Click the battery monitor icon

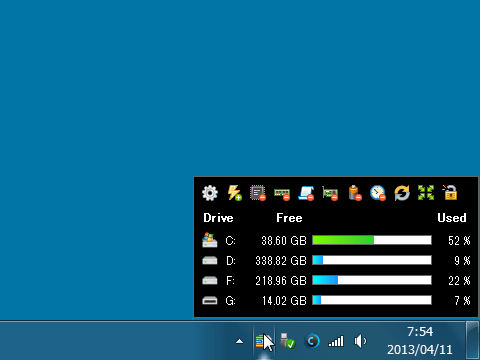(354, 193)
